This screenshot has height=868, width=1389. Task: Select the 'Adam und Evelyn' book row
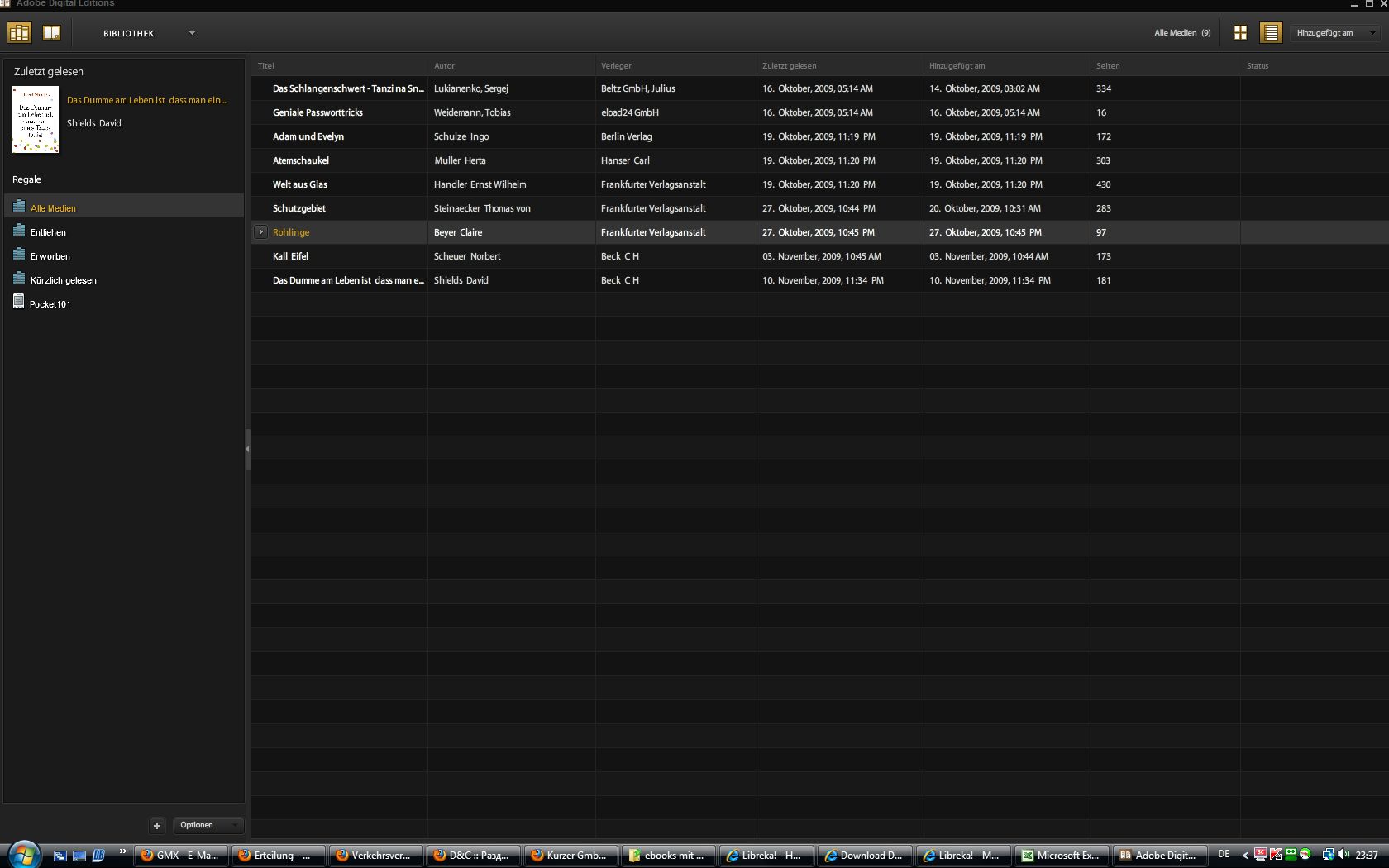click(x=820, y=136)
